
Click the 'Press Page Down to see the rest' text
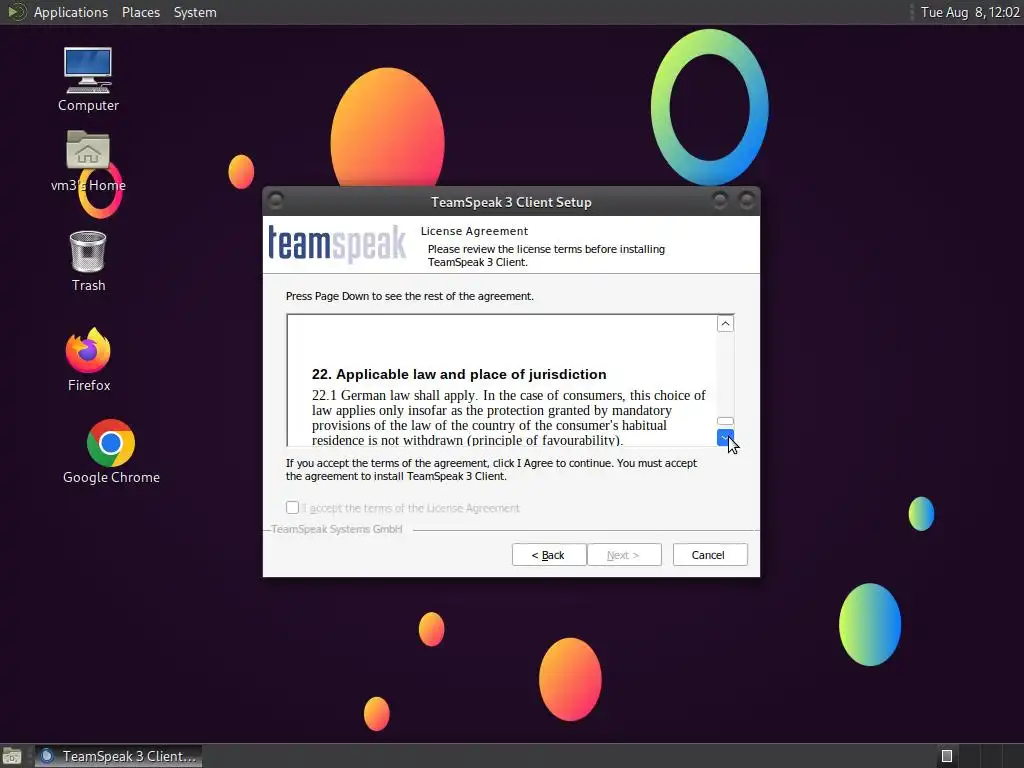pos(409,296)
